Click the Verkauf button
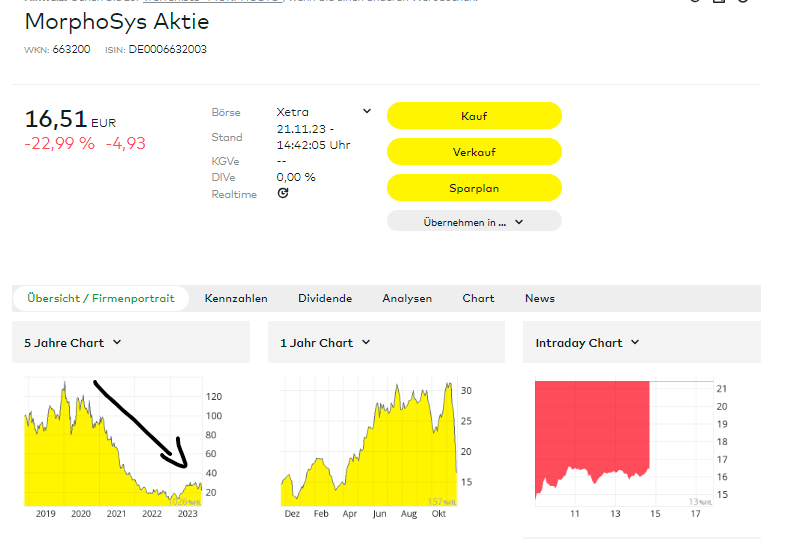Image resolution: width=786 pixels, height=539 pixels. coord(474,152)
